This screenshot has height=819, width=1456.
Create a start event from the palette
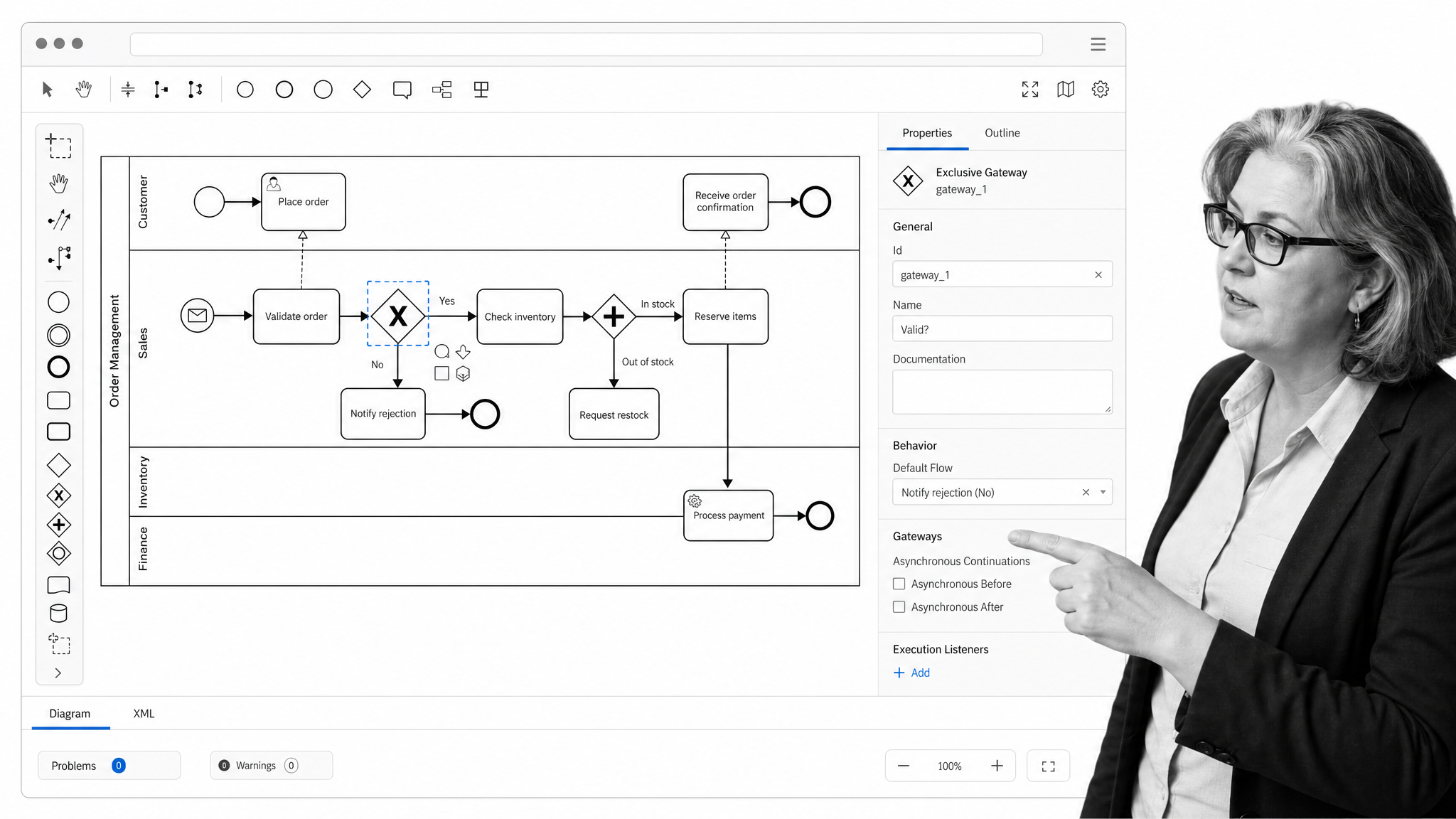(58, 302)
